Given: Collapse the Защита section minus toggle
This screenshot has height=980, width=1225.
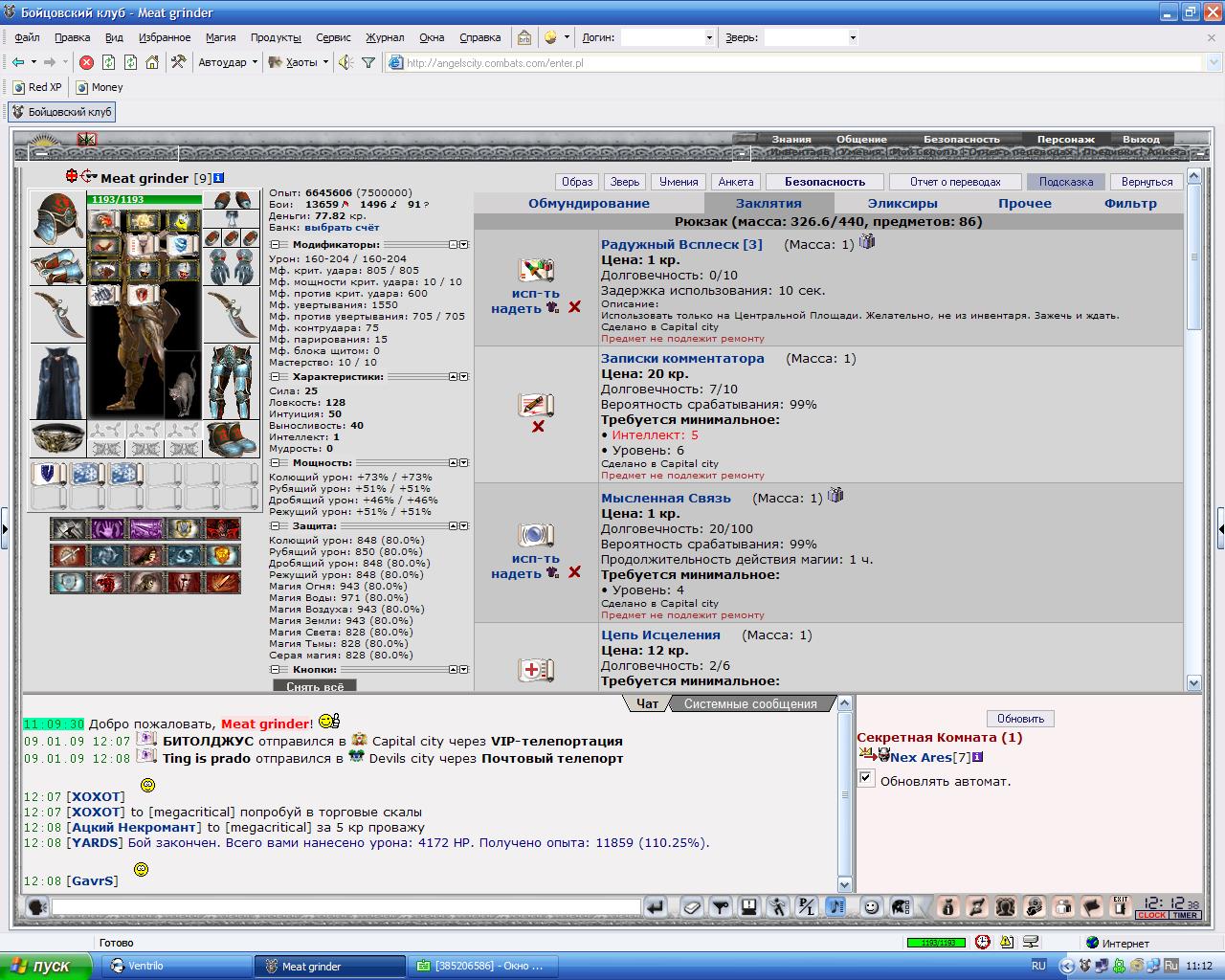Looking at the screenshot, I should [275, 526].
